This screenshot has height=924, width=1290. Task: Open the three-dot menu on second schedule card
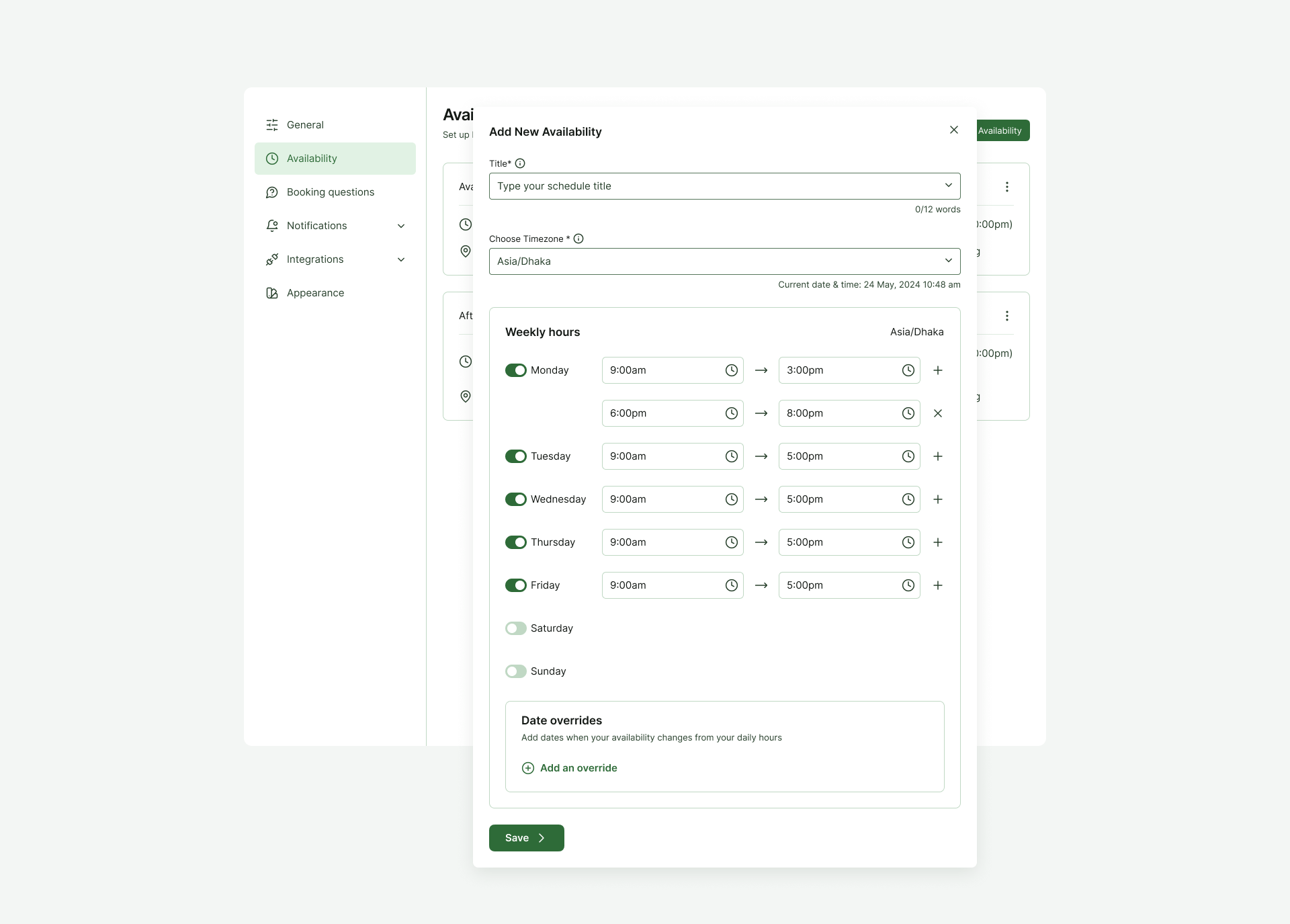point(1006,316)
